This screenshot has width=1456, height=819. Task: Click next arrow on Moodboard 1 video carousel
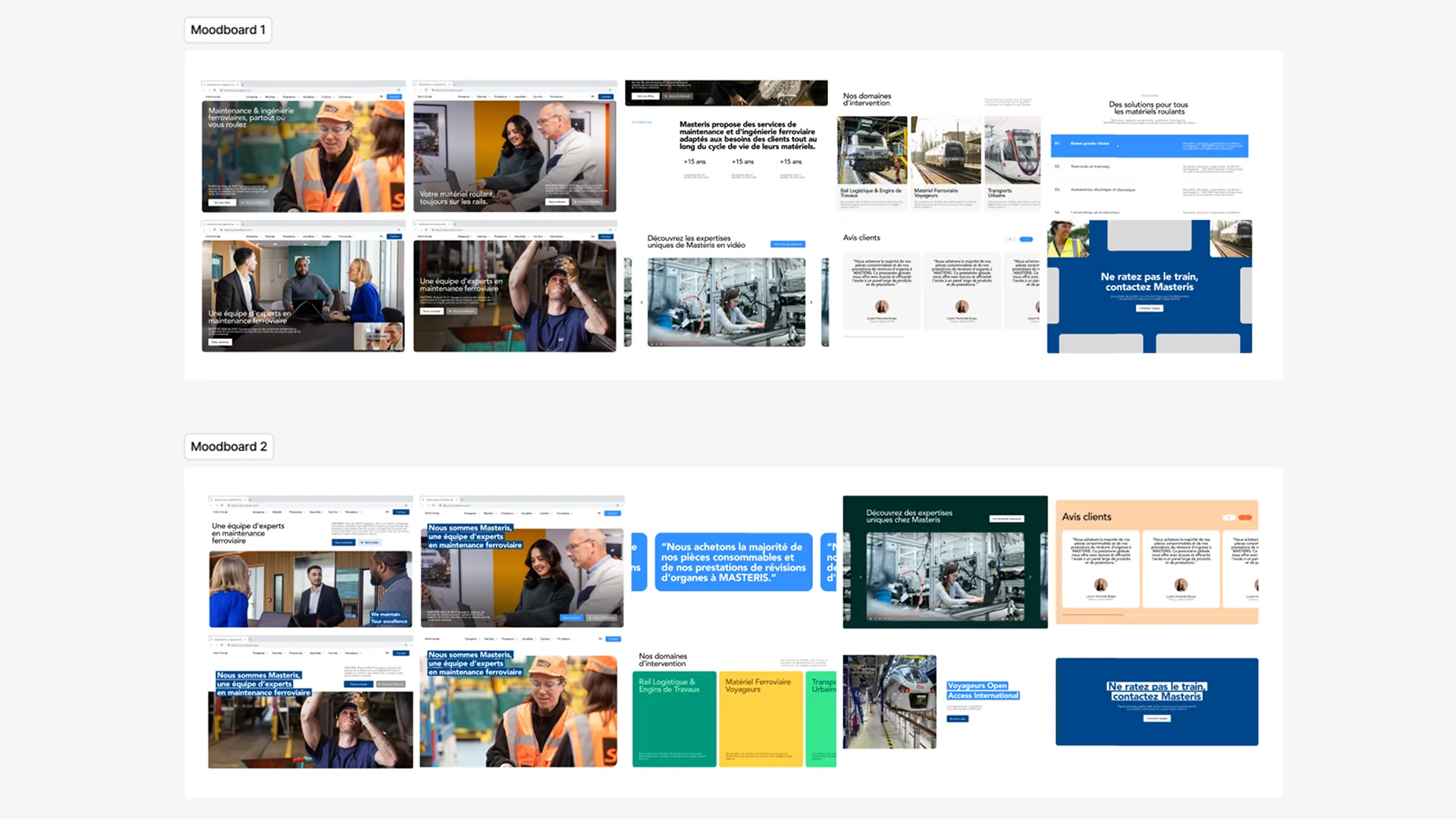pyautogui.click(x=811, y=303)
